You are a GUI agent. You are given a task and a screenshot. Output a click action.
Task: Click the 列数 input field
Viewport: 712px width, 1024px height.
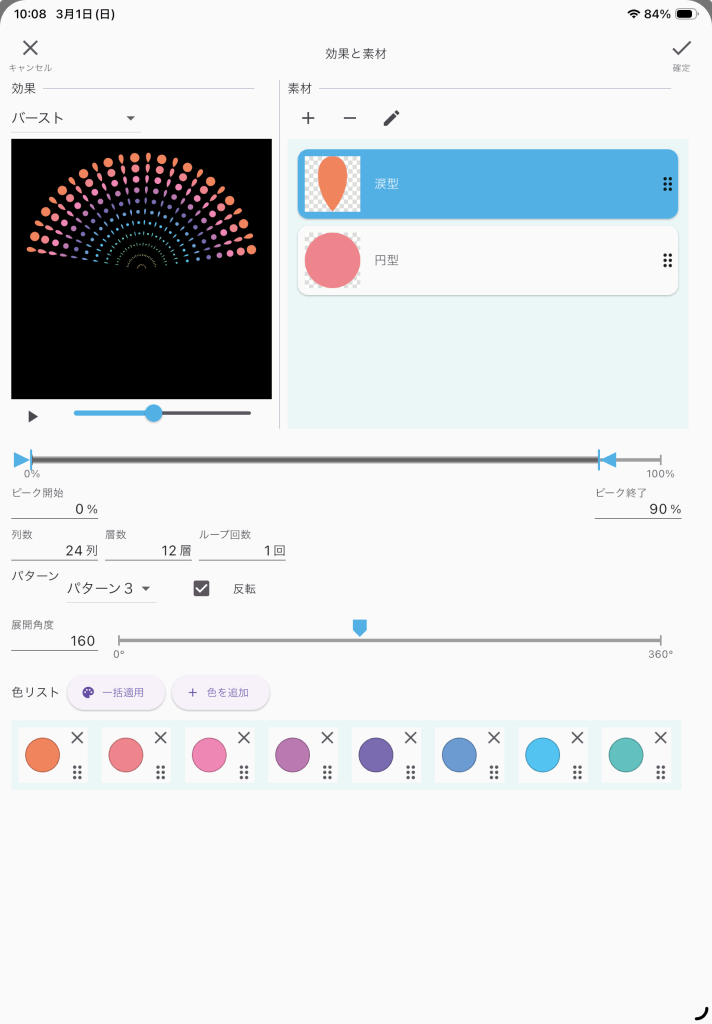(x=54, y=550)
